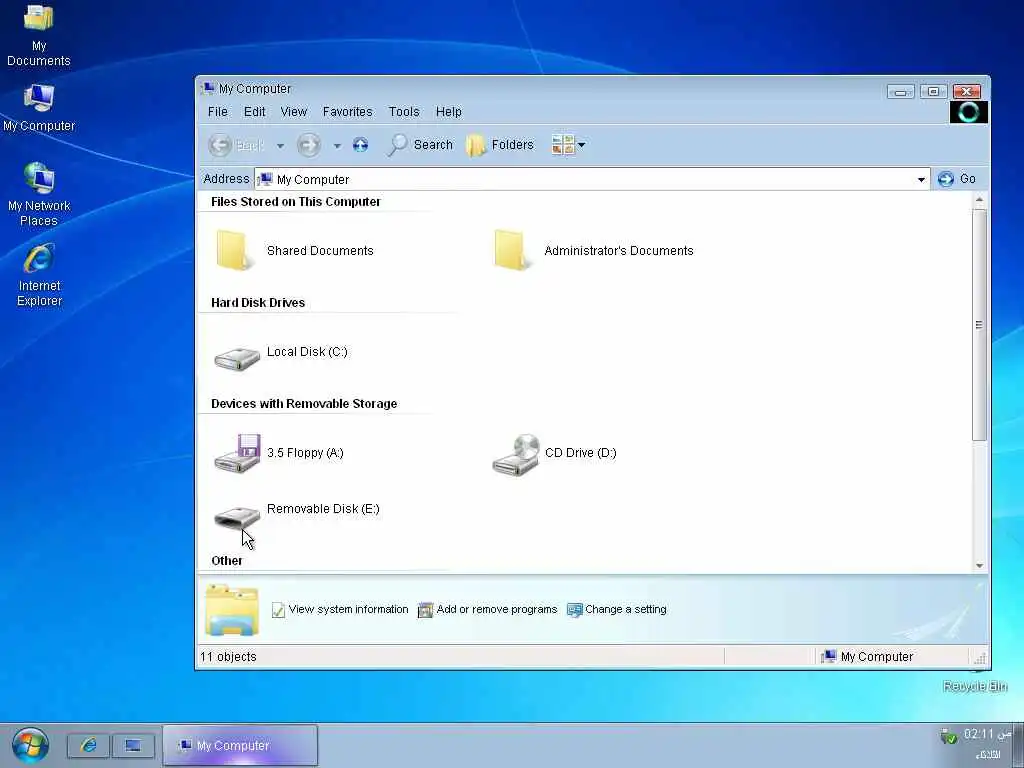Click the system tray network icon
The height and width of the screenshot is (768, 1024).
pos(948,737)
